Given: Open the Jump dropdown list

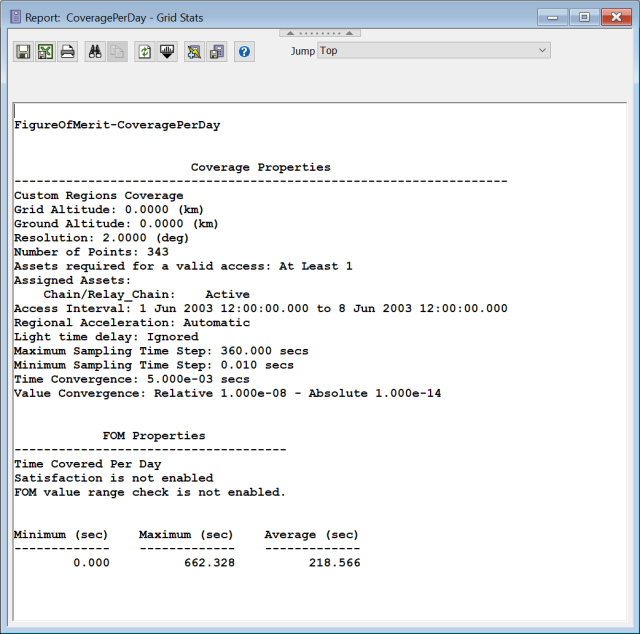Looking at the screenshot, I should tap(433, 50).
